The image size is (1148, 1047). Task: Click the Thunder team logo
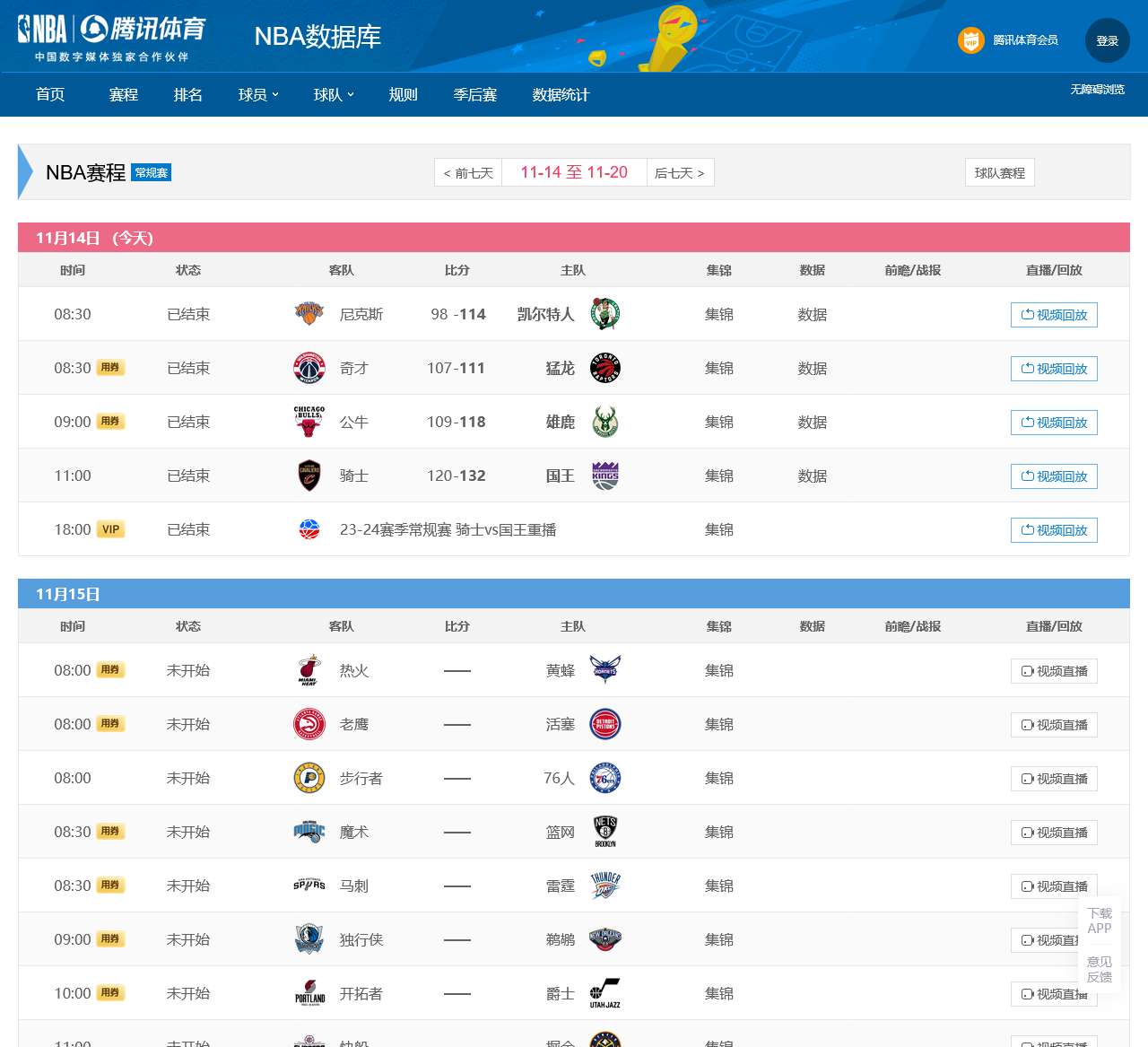[x=605, y=886]
